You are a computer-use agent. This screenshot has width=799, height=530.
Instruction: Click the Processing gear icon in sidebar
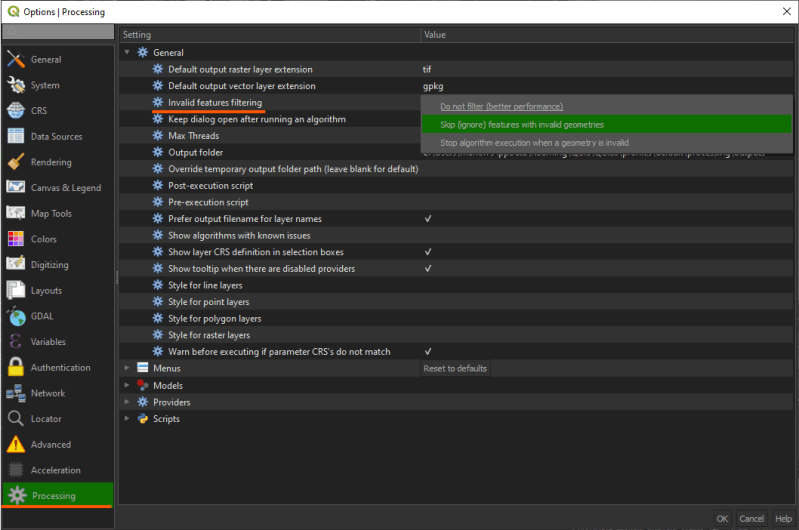click(17, 495)
